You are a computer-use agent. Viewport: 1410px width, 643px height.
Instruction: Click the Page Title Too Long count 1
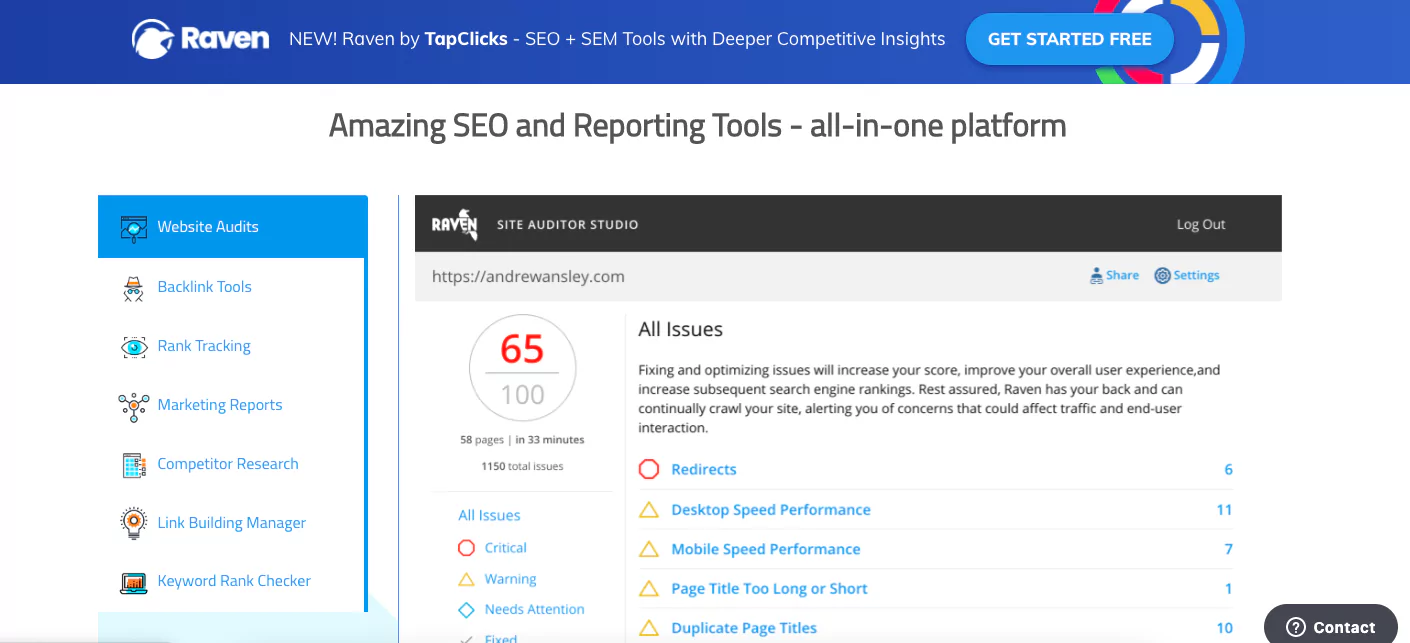coord(1229,589)
